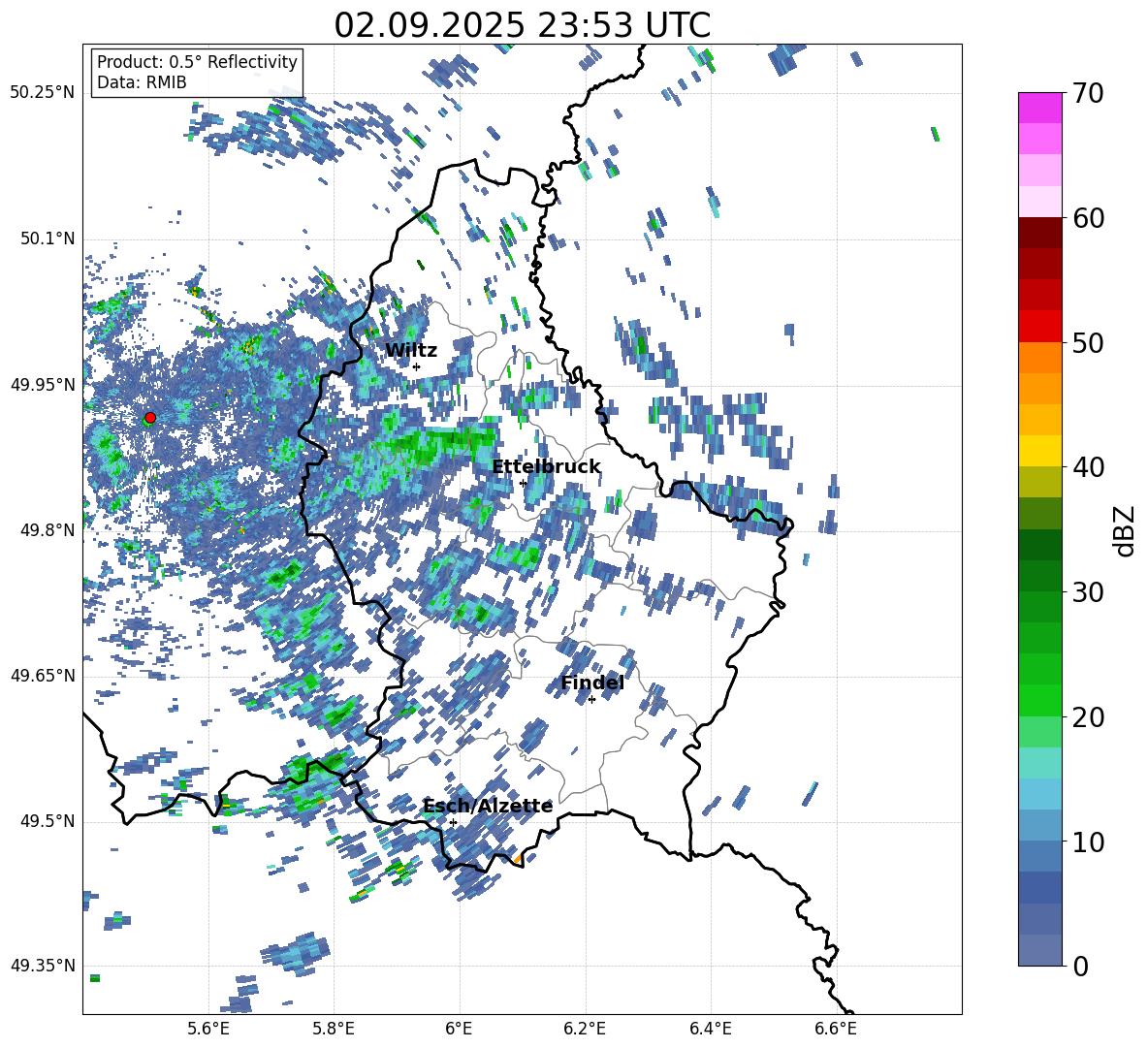Click the magenta top colorbar swatch

pos(1039,108)
